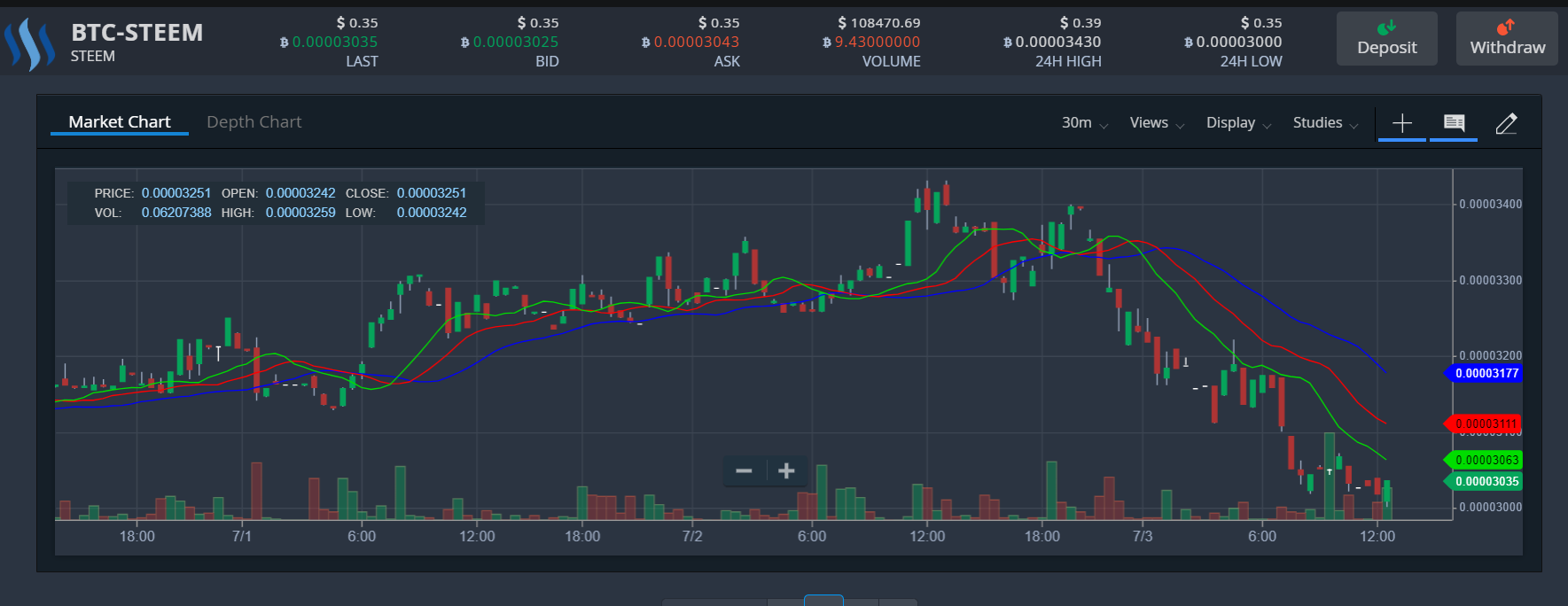Click the HIGH 0.00003259 readout

click(x=300, y=213)
